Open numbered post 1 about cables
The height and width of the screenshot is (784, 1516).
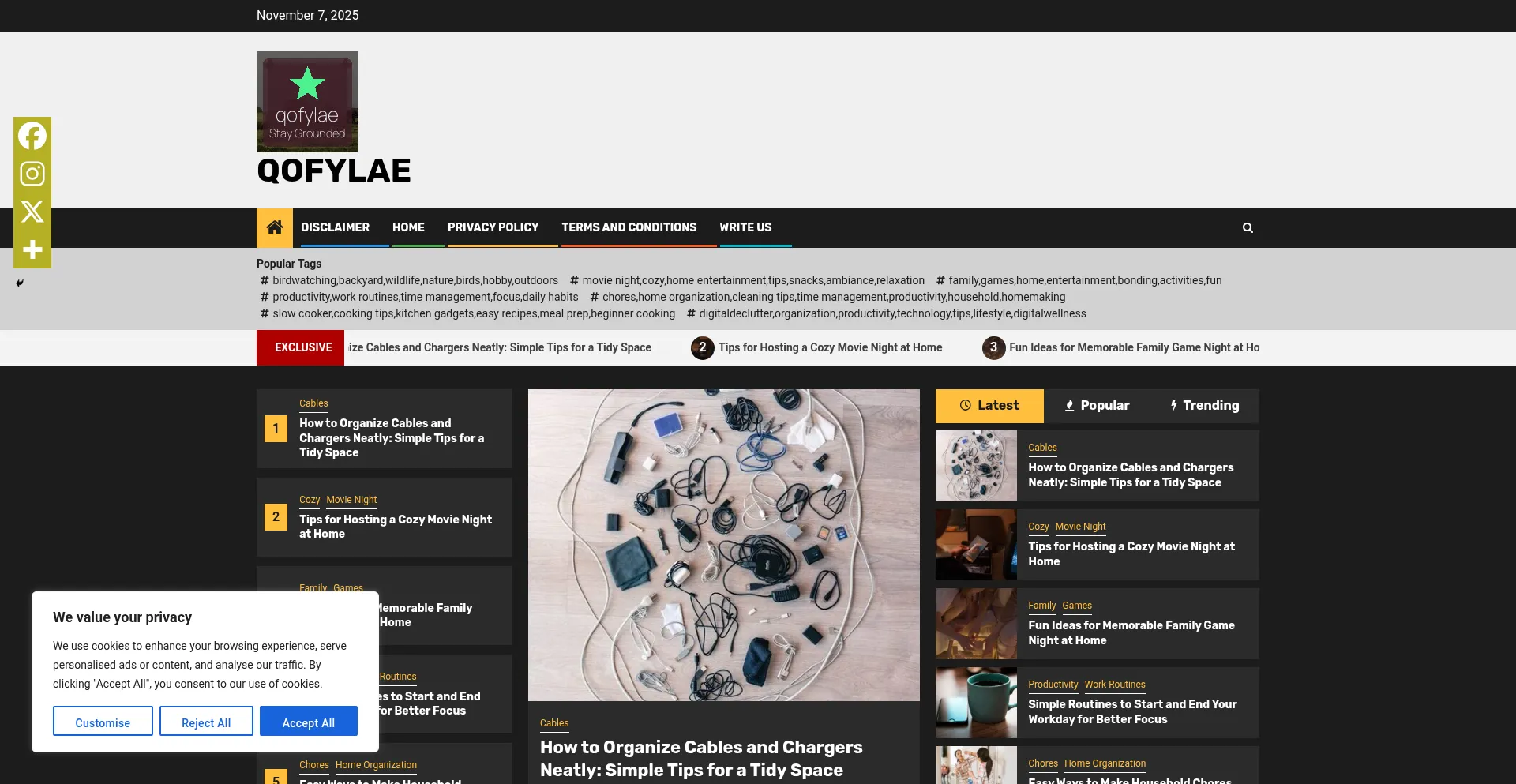[392, 438]
